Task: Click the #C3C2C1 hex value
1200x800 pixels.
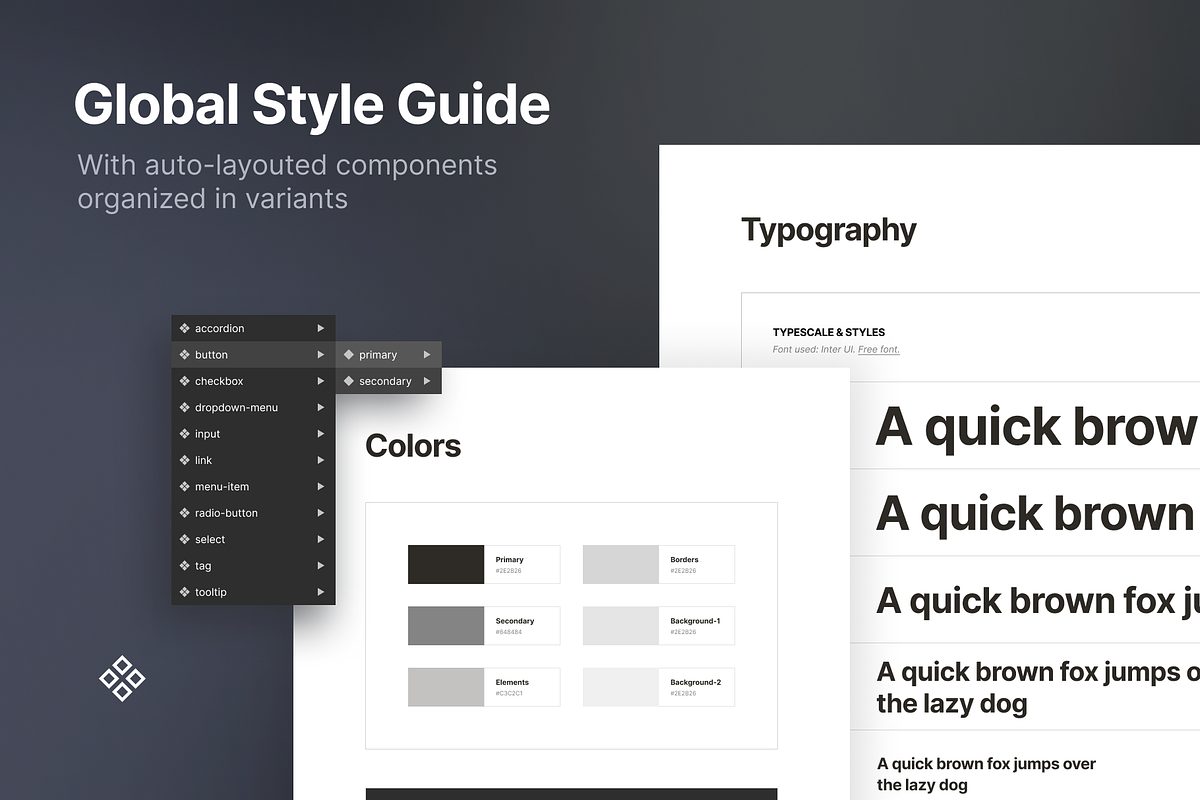Action: (509, 693)
